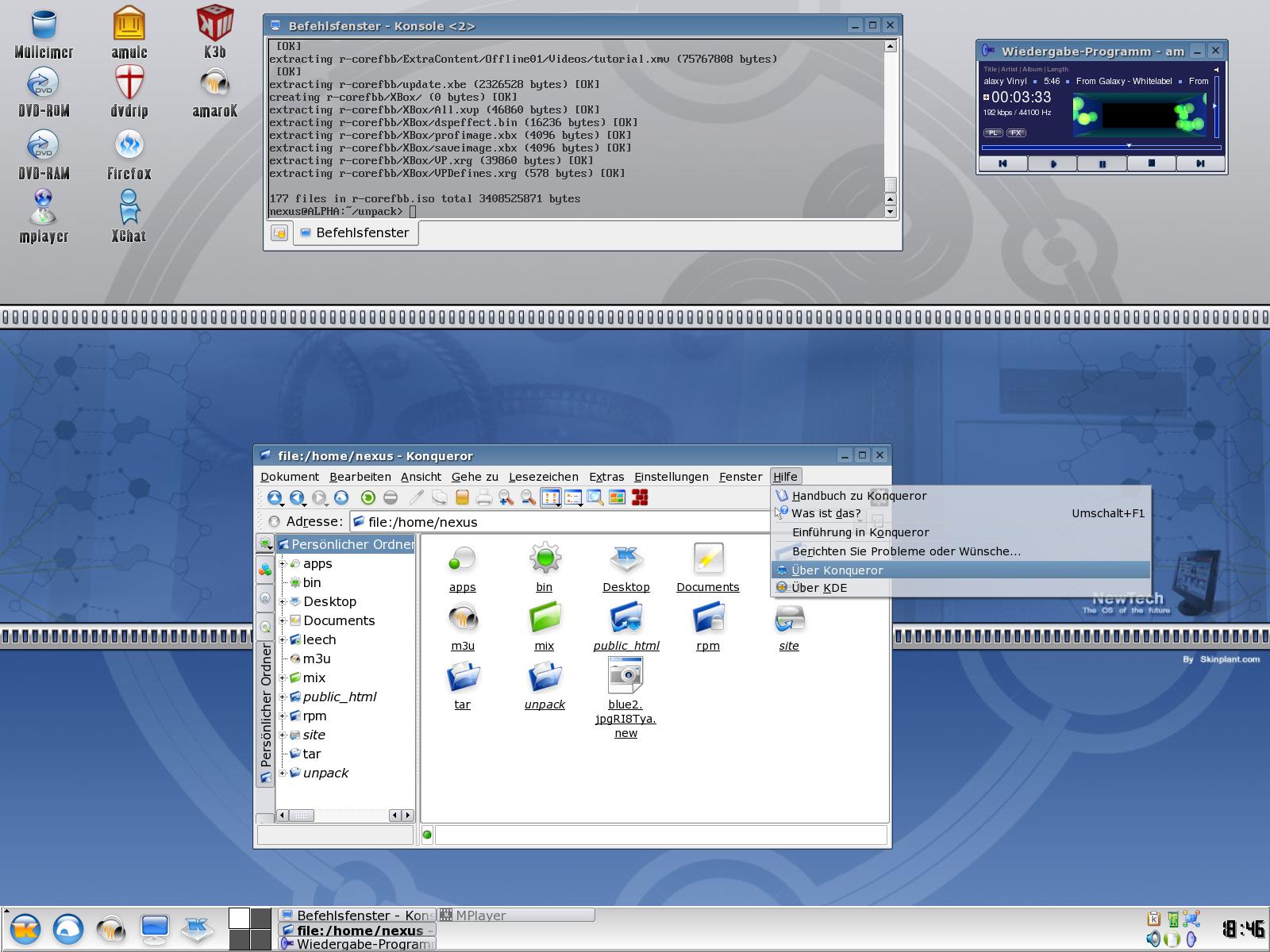Select Über Konqueror from Hilfe menu
The width and height of the screenshot is (1270, 952).
960,570
